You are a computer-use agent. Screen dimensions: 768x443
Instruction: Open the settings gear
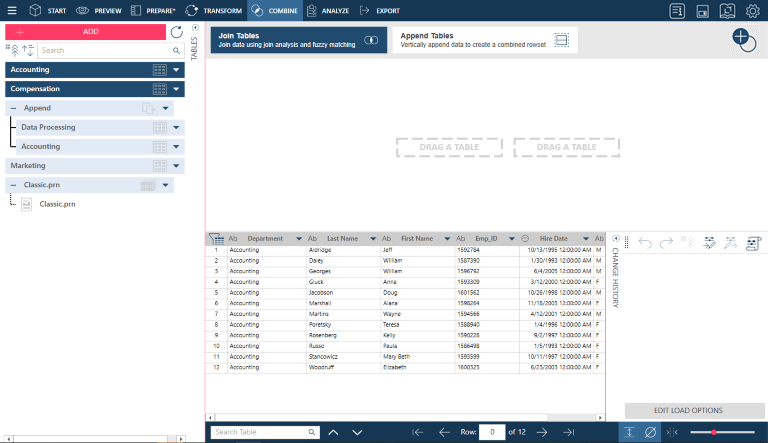click(x=752, y=11)
